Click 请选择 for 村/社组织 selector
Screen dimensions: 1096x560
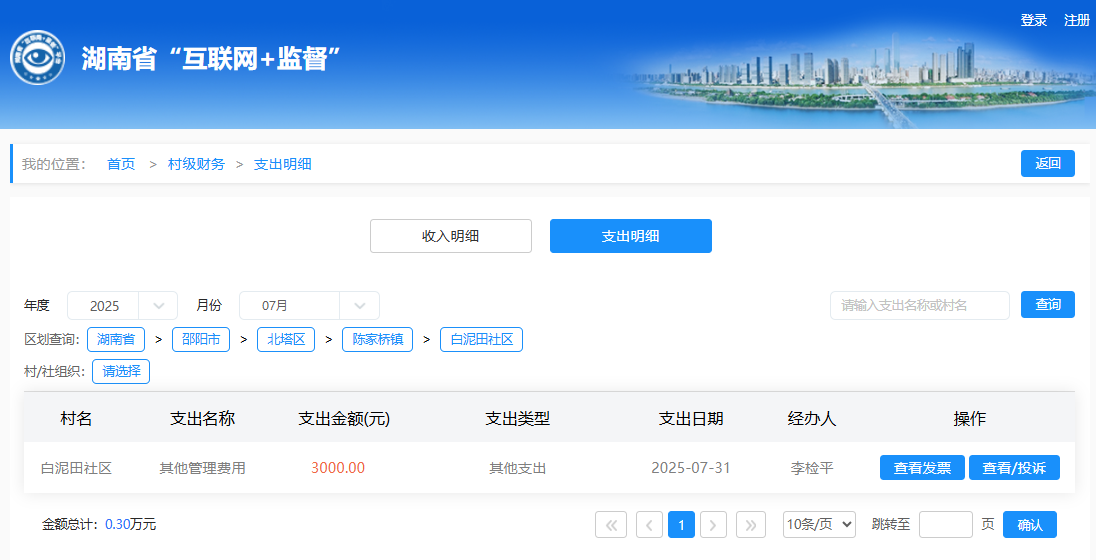[121, 372]
